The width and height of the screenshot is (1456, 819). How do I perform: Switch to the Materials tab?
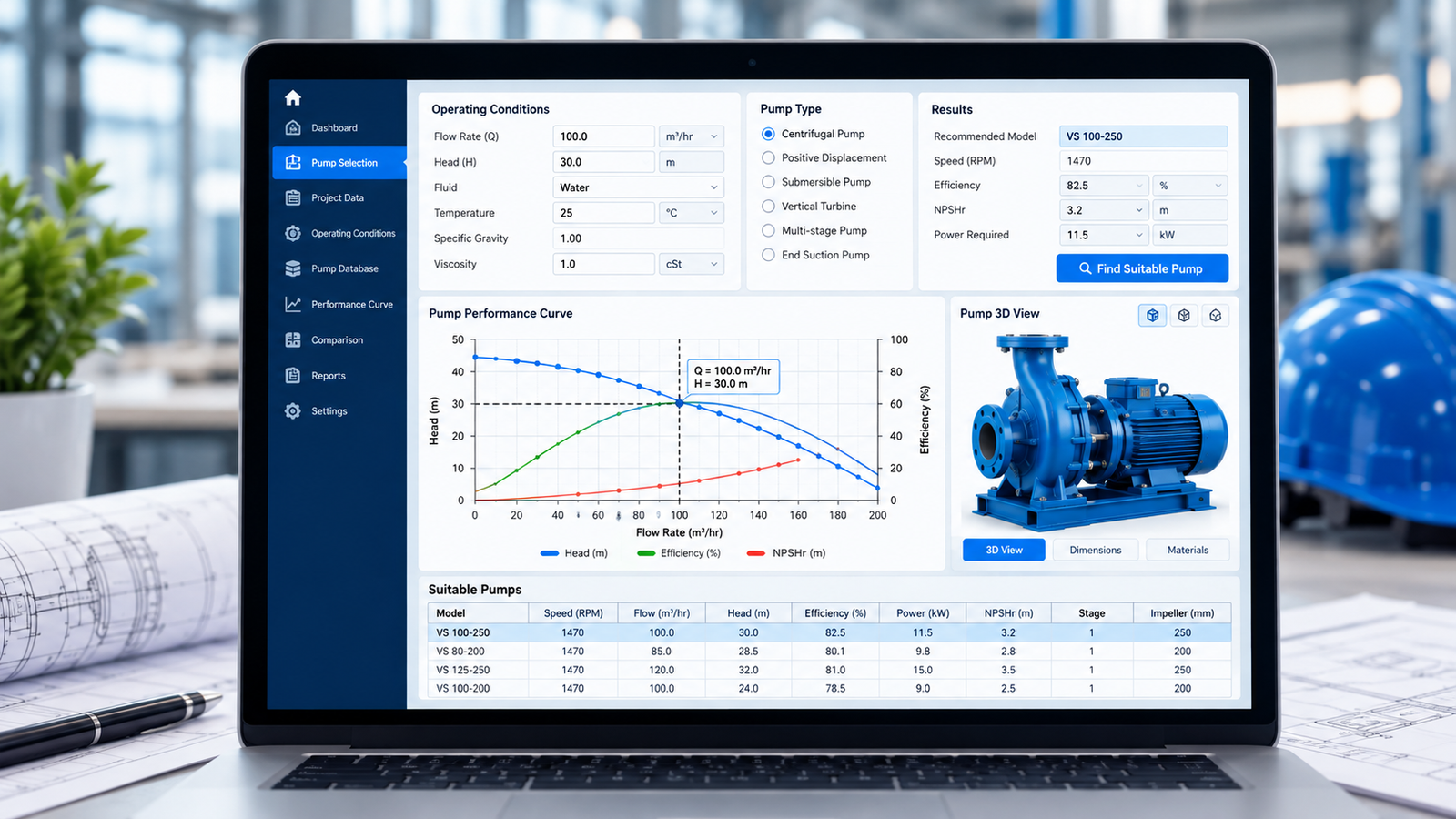[1188, 550]
